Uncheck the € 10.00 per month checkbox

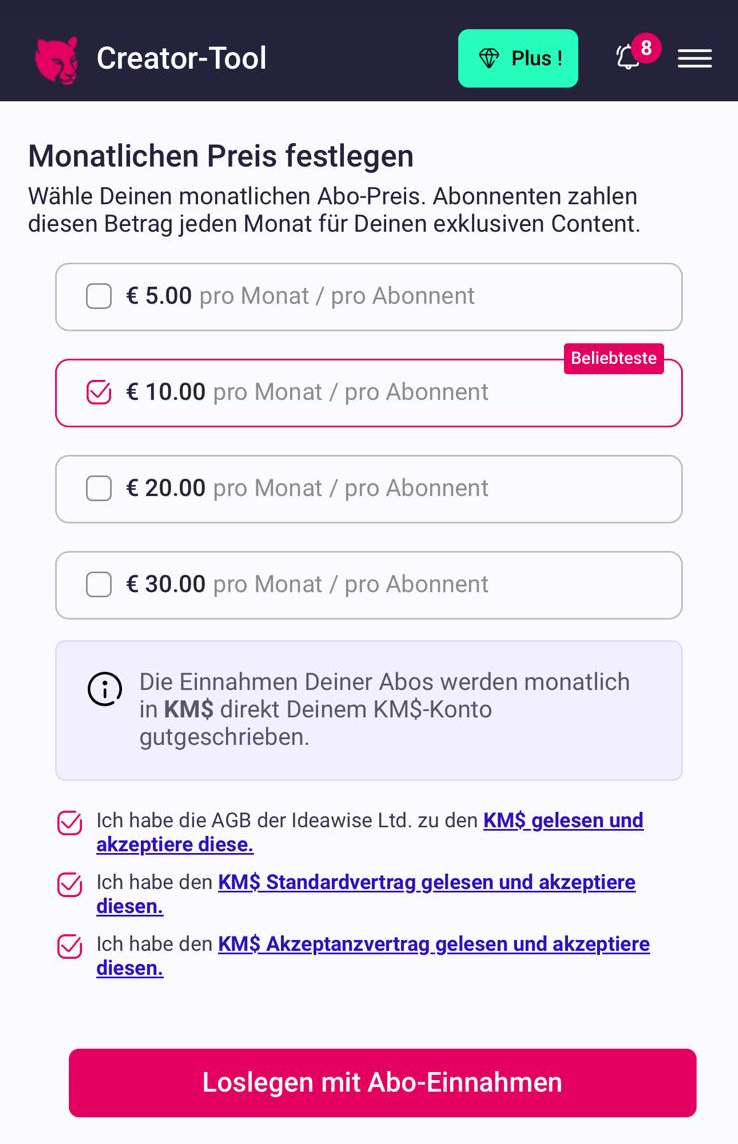point(98,393)
